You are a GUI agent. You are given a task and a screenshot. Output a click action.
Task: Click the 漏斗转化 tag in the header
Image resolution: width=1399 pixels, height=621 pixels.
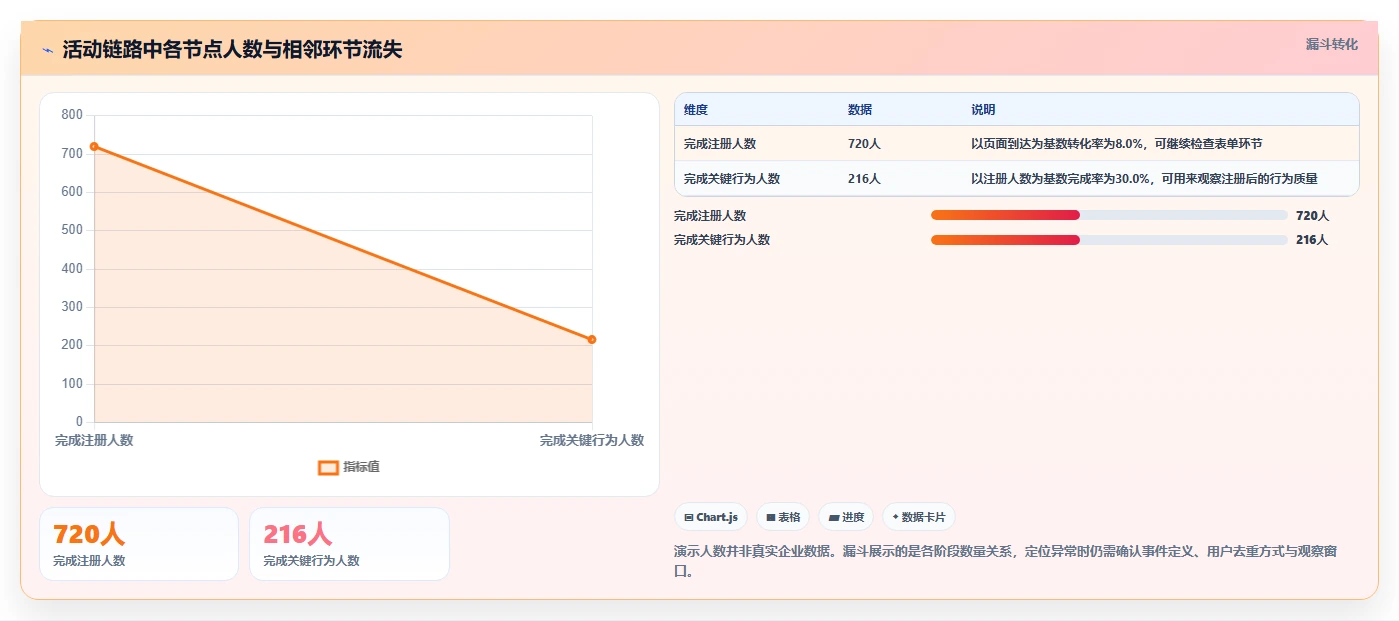tap(1331, 44)
